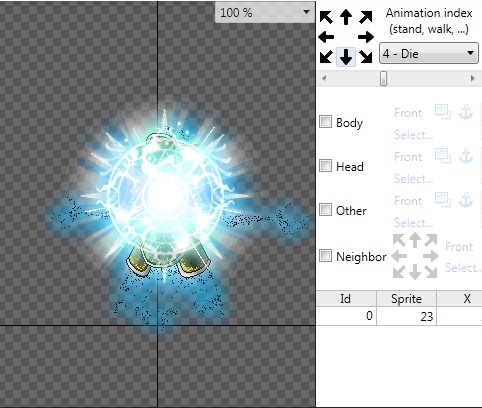Screen dimensions: 482x408
Task: Select the up-left direction arrow
Action: click(326, 17)
